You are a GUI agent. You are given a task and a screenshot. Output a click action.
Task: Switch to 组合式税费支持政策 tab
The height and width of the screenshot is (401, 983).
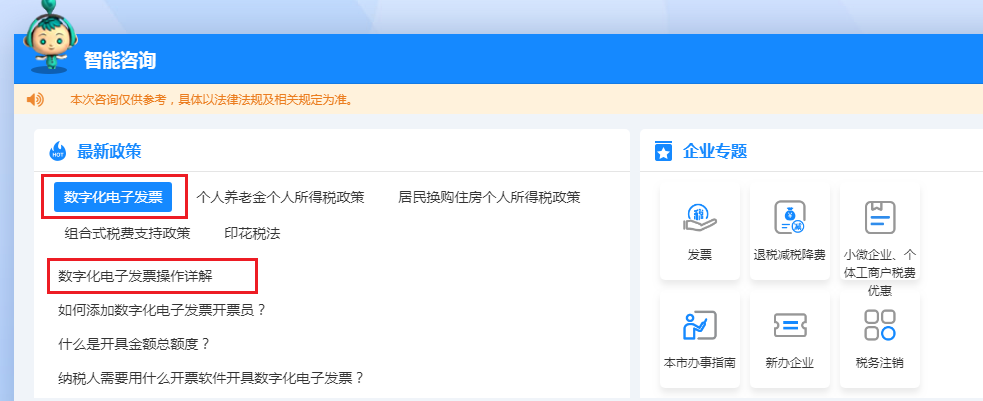[127, 234]
